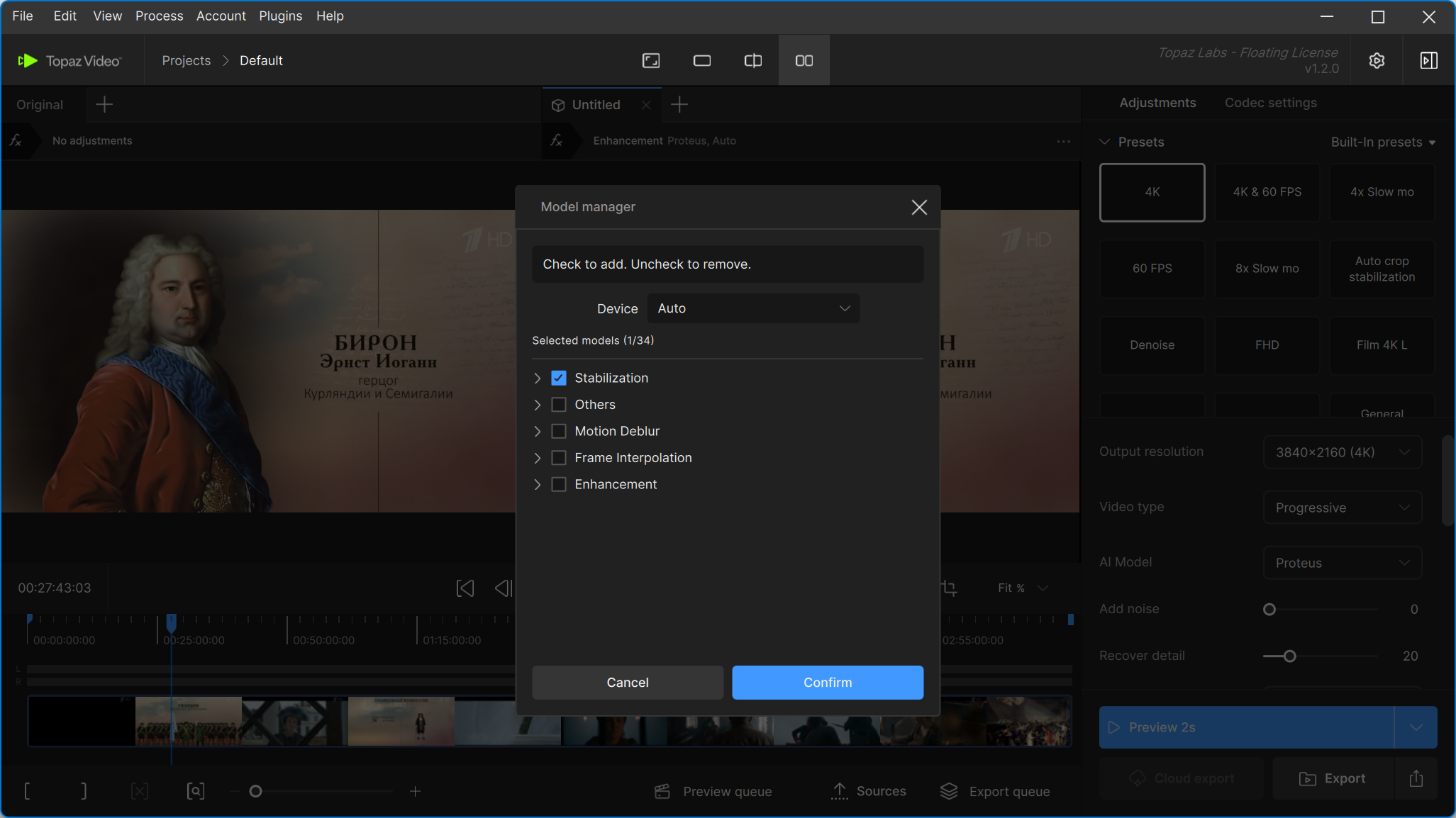Screen dimensions: 1456x818
Task: Close the Model manager dialog
Action: [x=919, y=207]
